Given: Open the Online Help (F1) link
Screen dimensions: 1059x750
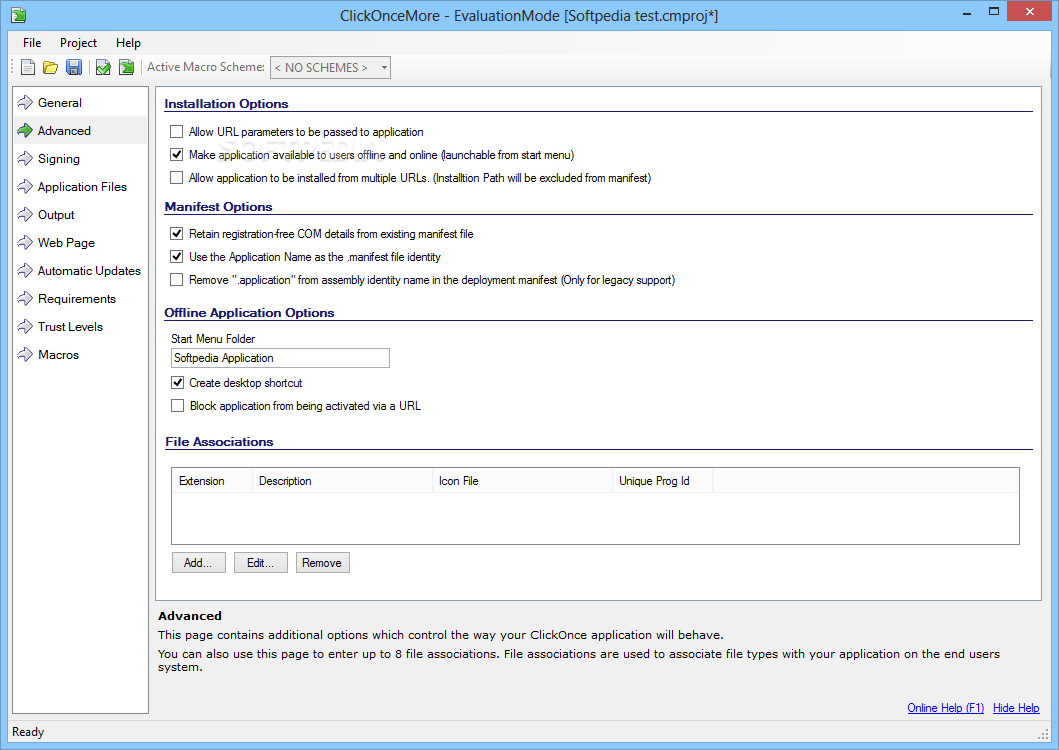Looking at the screenshot, I should point(946,707).
